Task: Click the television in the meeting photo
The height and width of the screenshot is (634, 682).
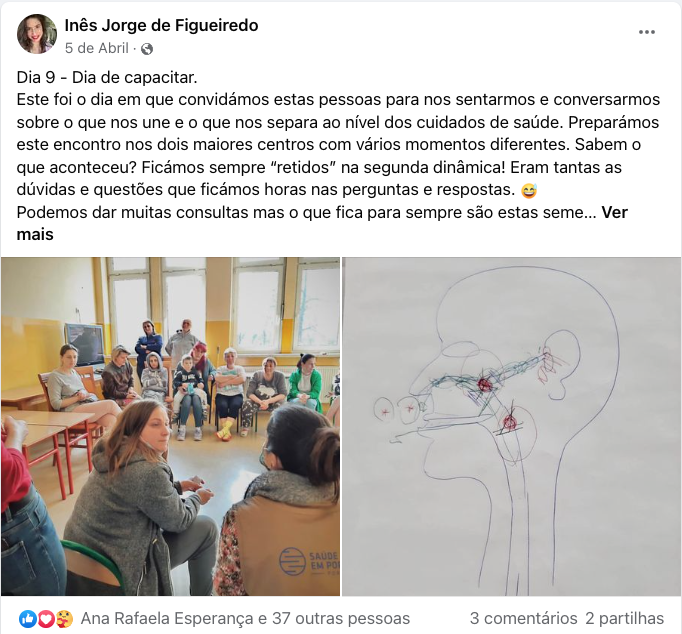Action: pos(85,344)
